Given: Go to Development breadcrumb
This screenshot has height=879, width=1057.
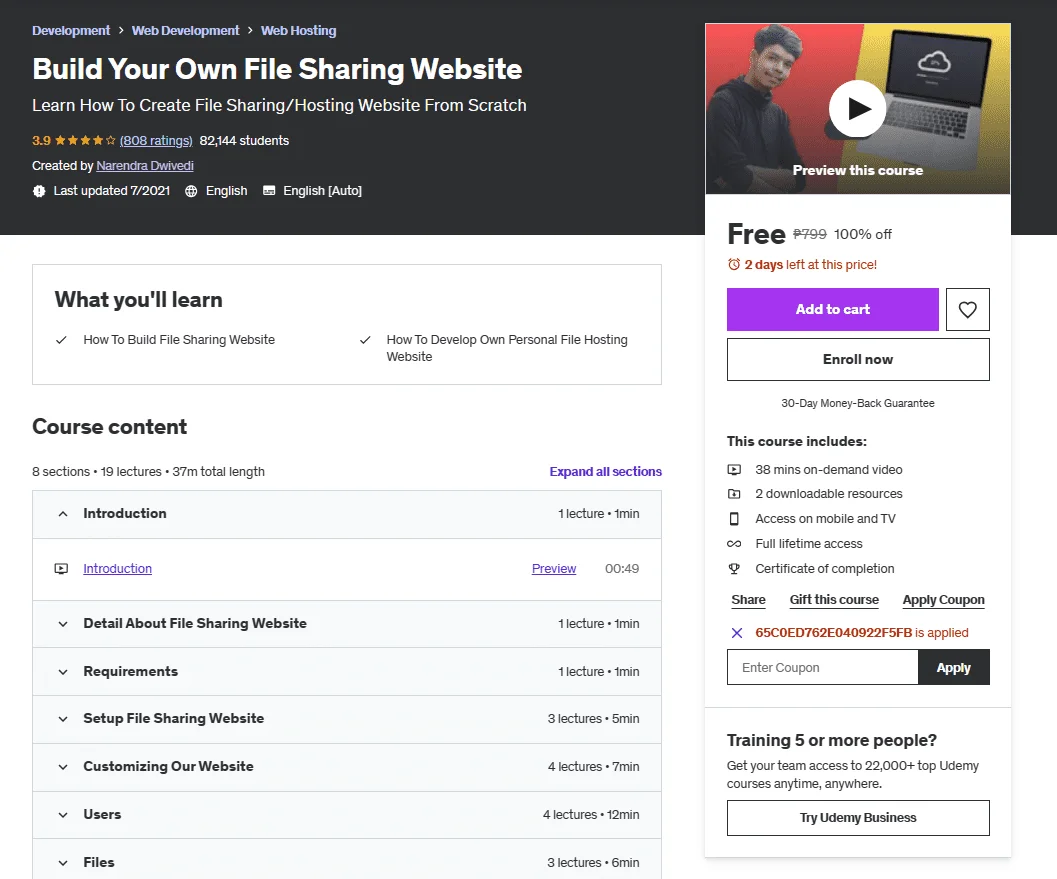Looking at the screenshot, I should click(71, 30).
